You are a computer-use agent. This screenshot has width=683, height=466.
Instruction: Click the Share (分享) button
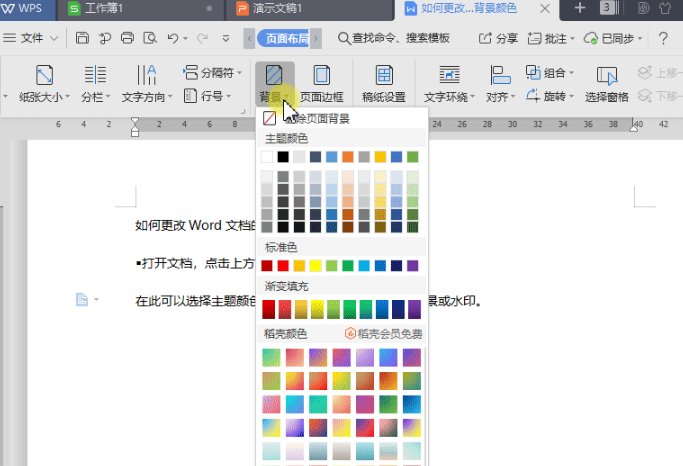pyautogui.click(x=498, y=38)
